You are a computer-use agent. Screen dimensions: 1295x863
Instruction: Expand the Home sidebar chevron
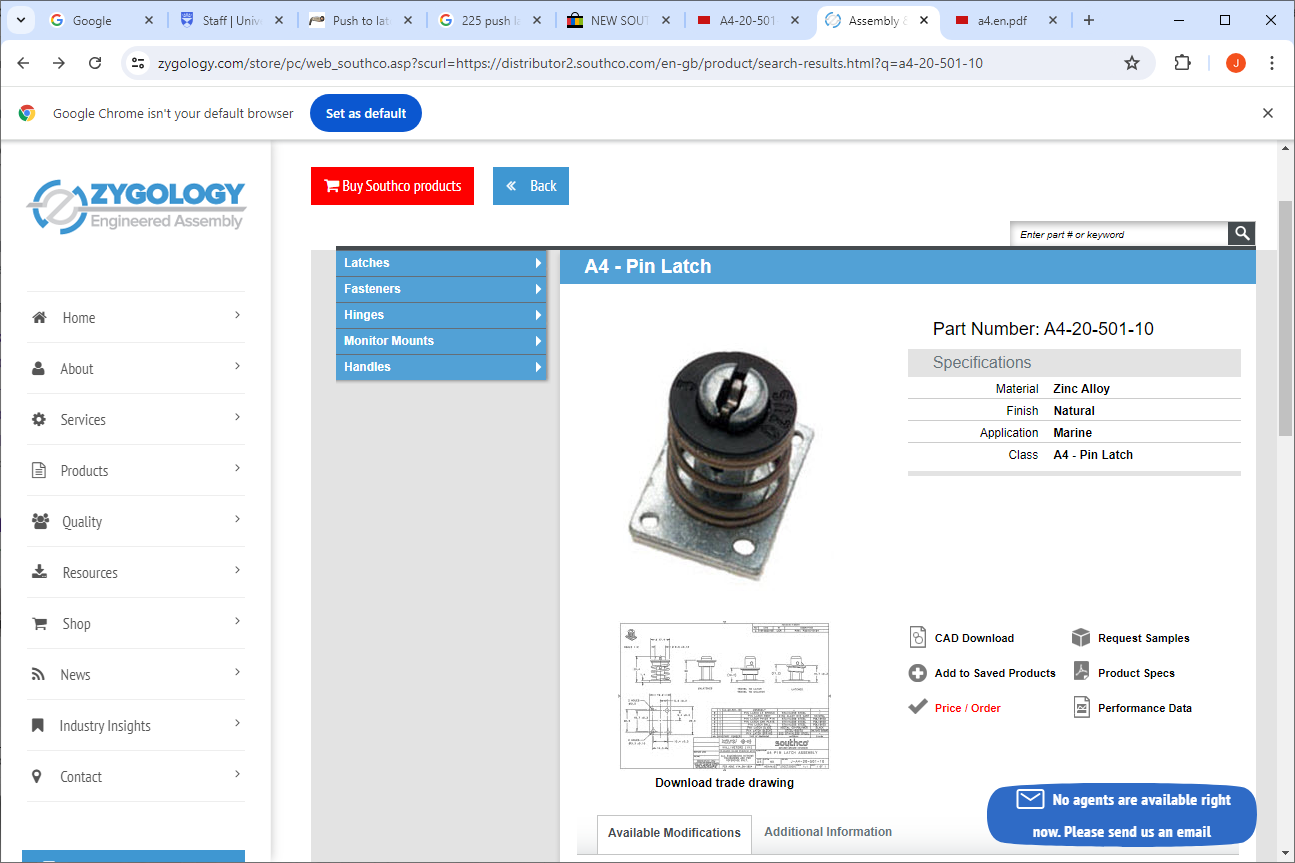point(238,315)
